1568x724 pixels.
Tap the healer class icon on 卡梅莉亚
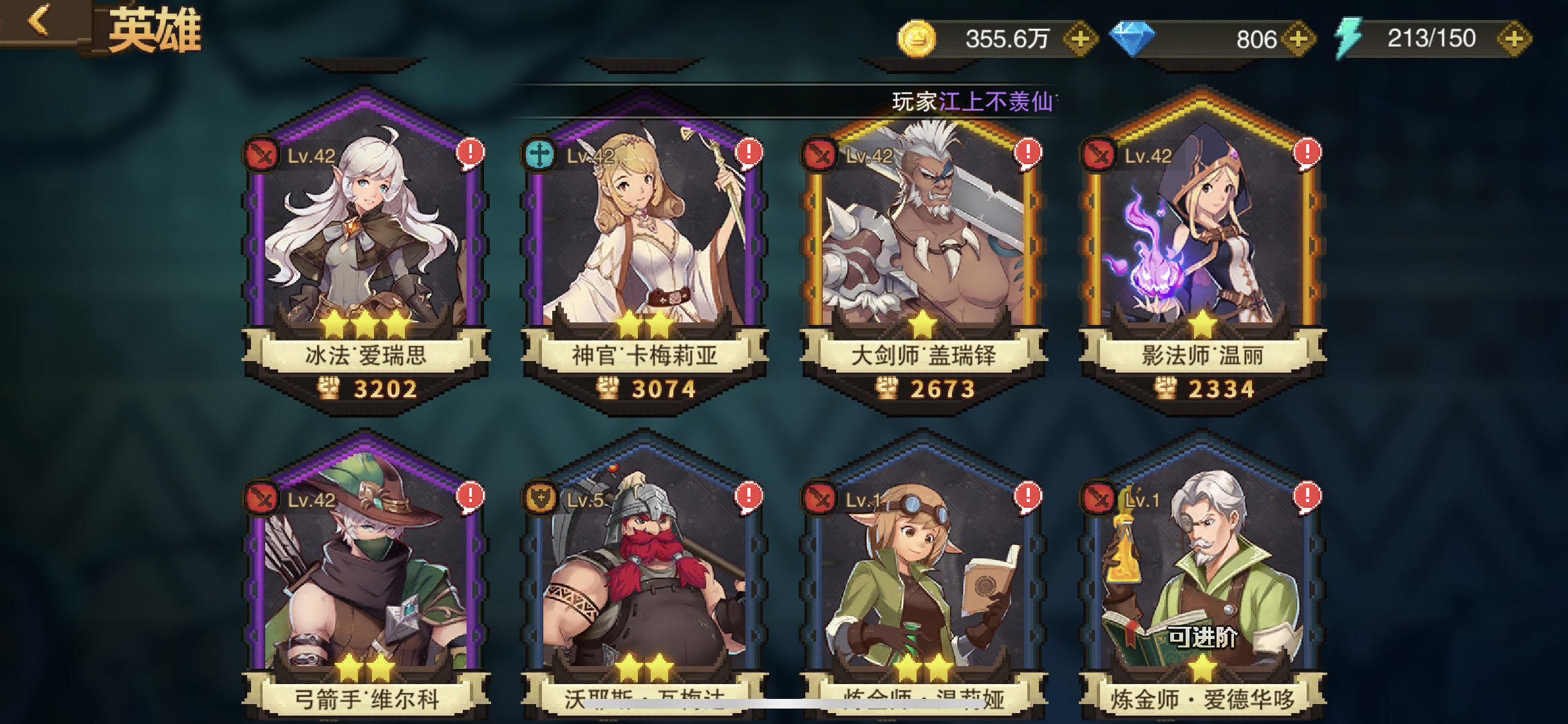[x=539, y=155]
